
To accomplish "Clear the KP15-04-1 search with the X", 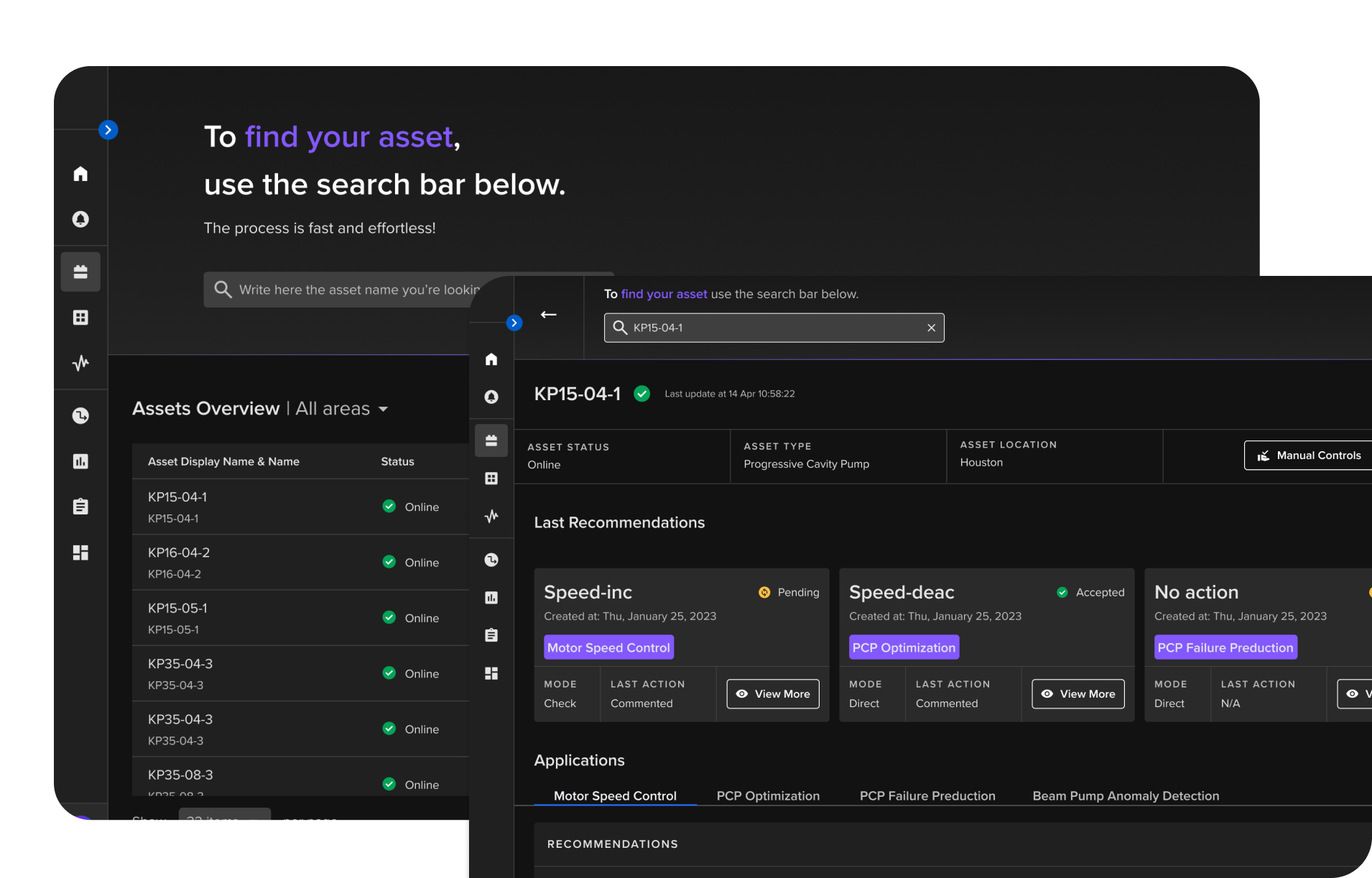I will click(x=931, y=328).
